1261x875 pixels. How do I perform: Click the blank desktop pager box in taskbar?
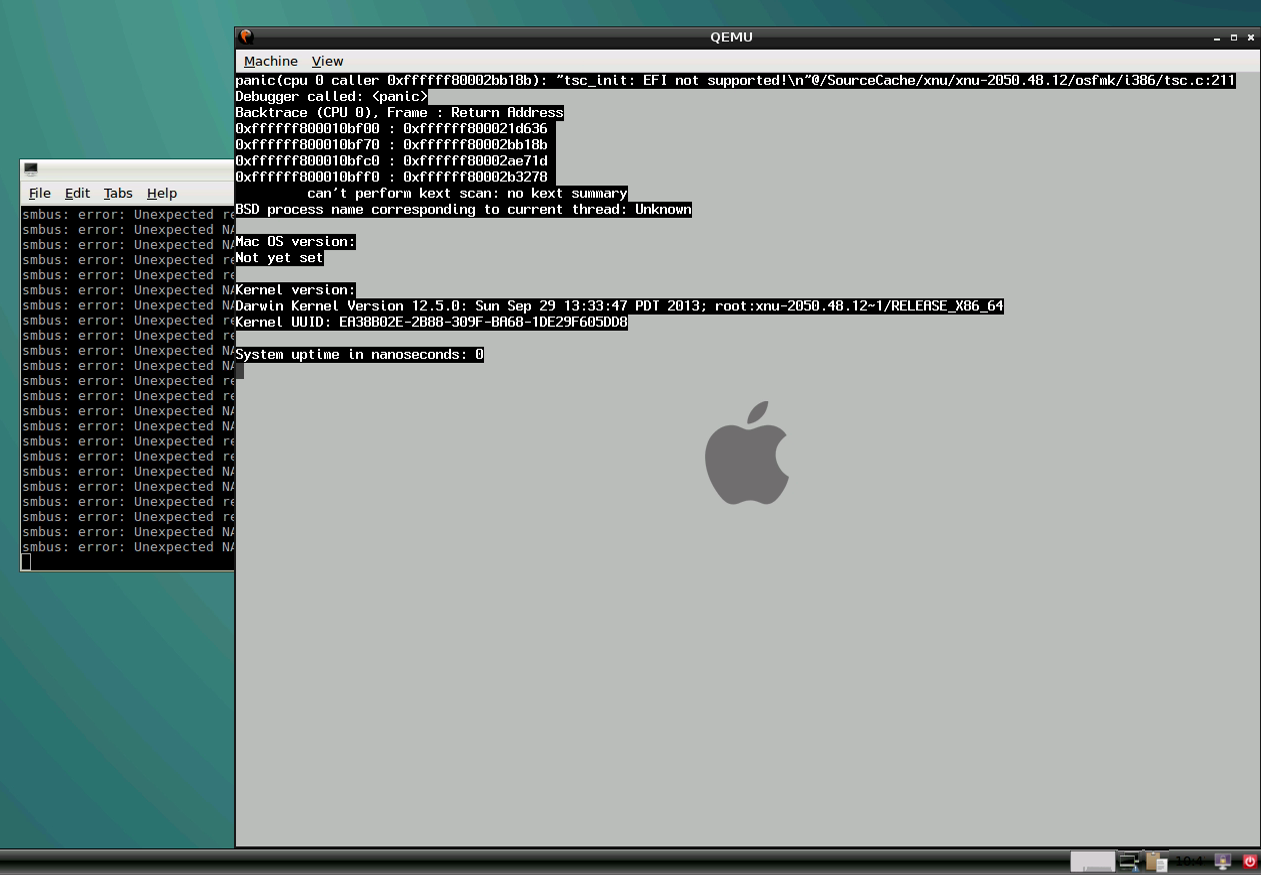click(x=1092, y=861)
